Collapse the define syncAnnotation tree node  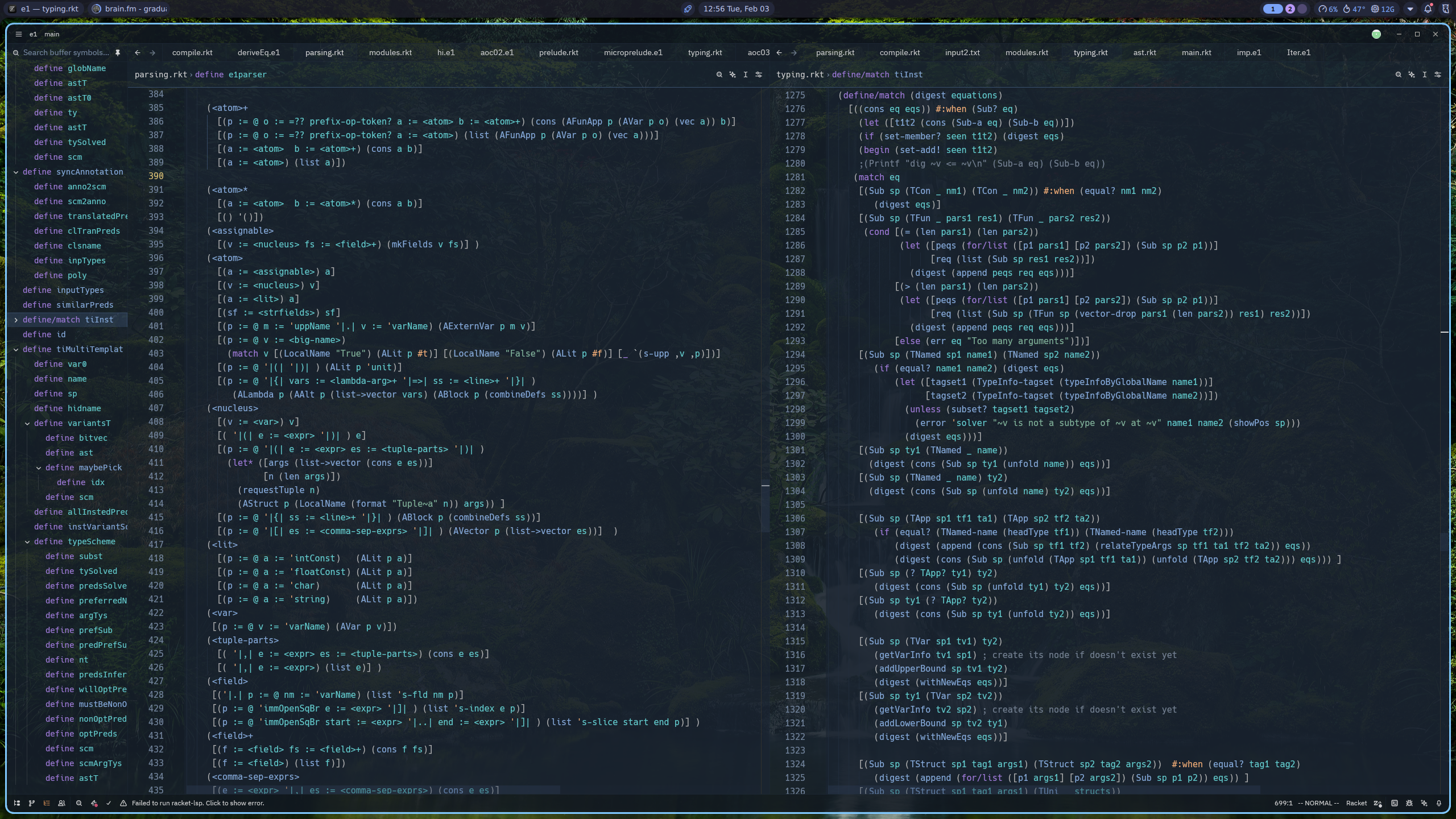click(x=16, y=172)
